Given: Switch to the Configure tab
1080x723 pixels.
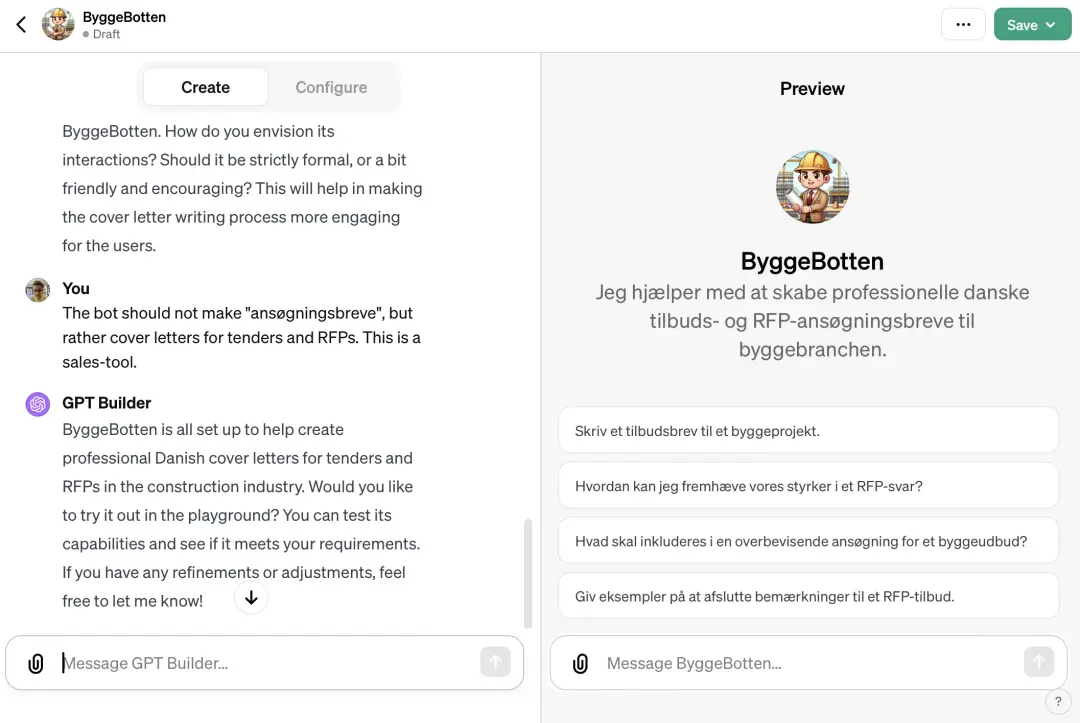Looking at the screenshot, I should pyautogui.click(x=331, y=87).
